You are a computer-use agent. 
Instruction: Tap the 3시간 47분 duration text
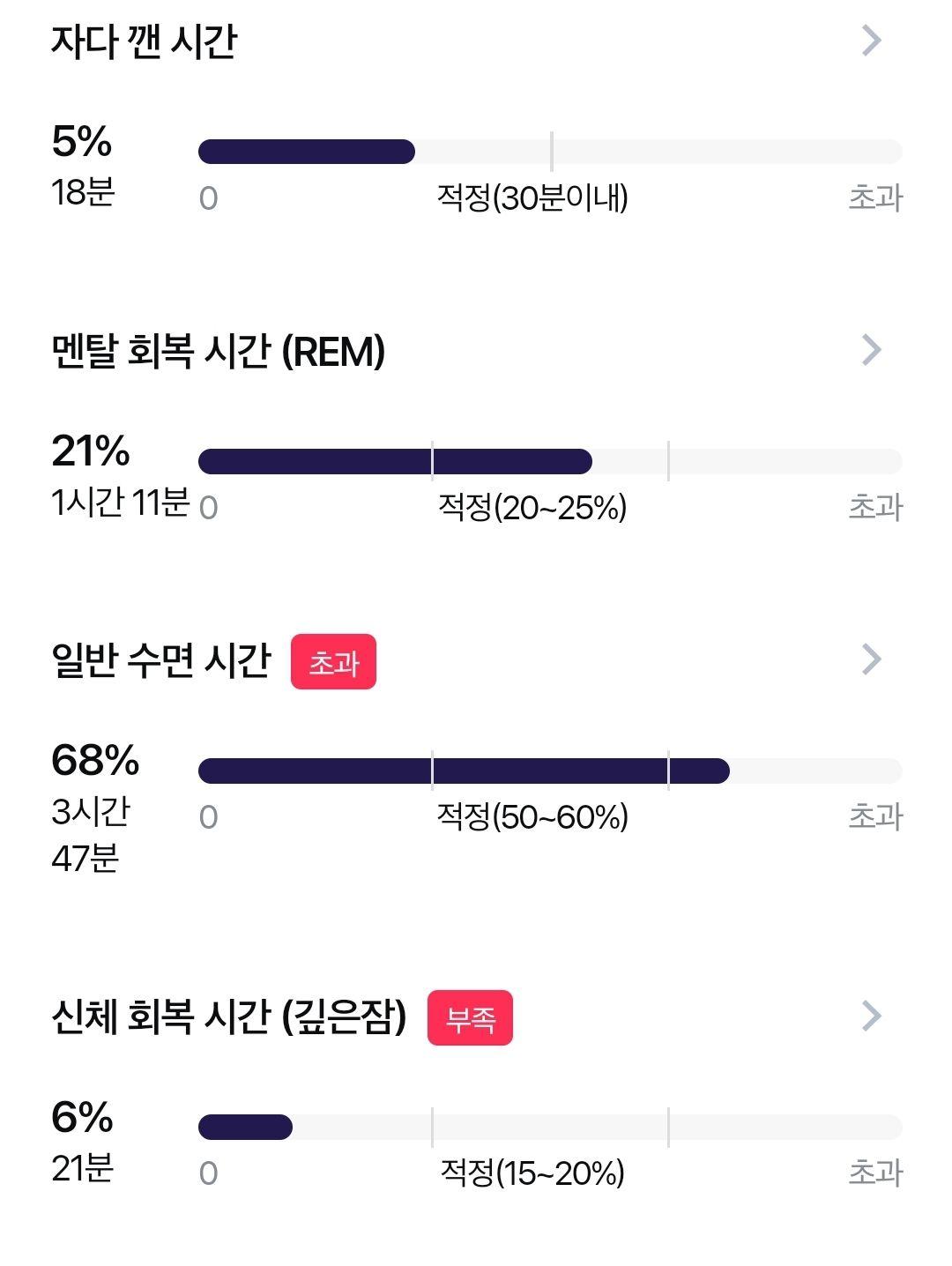click(91, 834)
